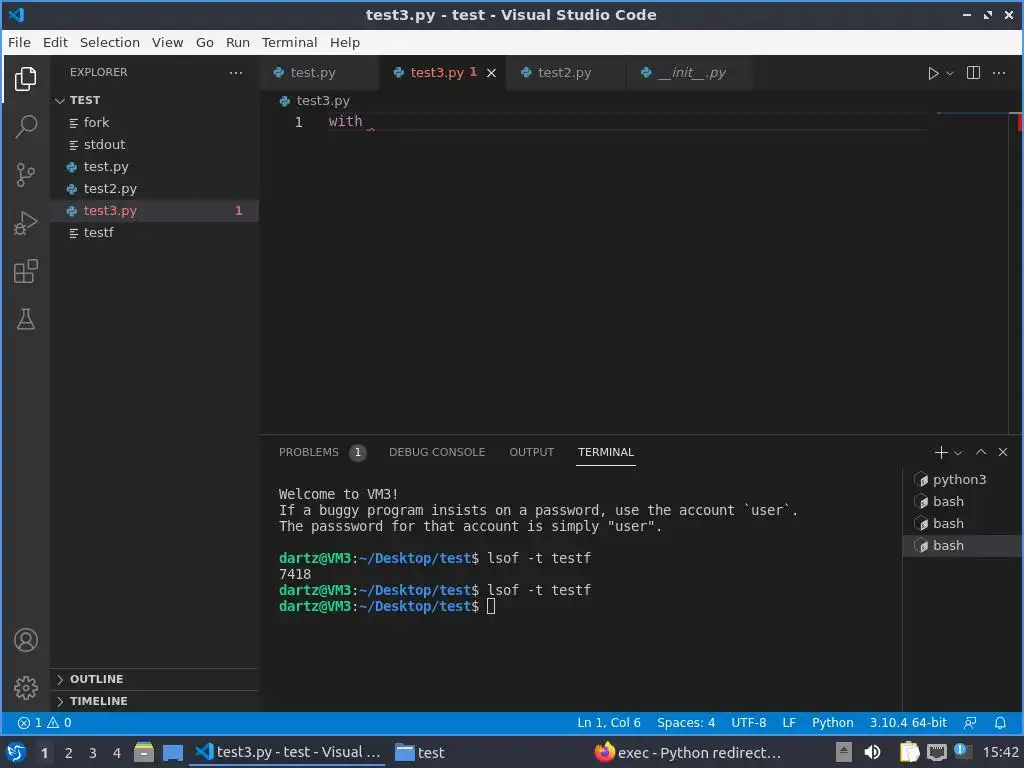Image resolution: width=1024 pixels, height=768 pixels.
Task: Select interpreter 3.10.4 64-bit
Action: tap(908, 723)
